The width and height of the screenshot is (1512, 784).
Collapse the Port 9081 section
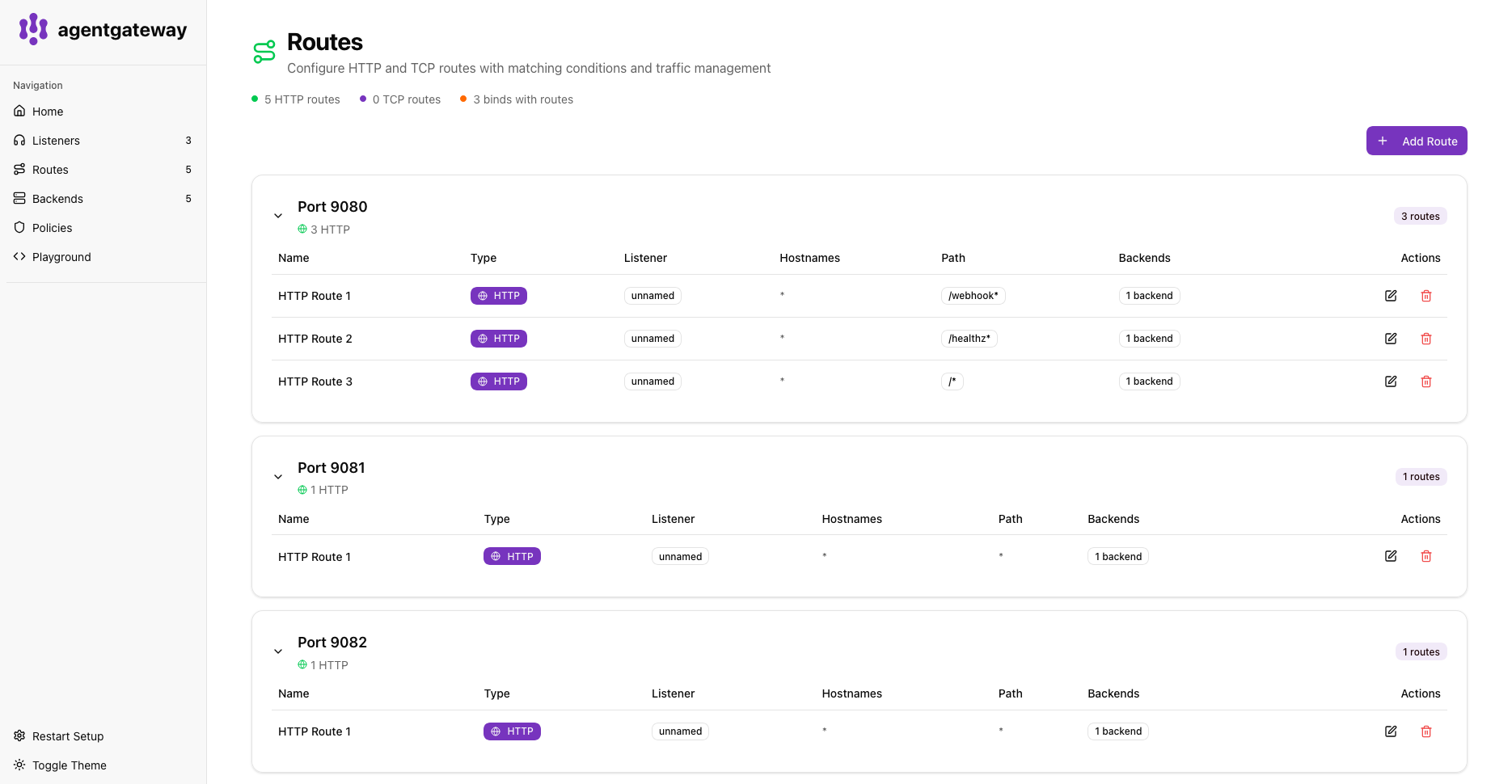click(278, 476)
